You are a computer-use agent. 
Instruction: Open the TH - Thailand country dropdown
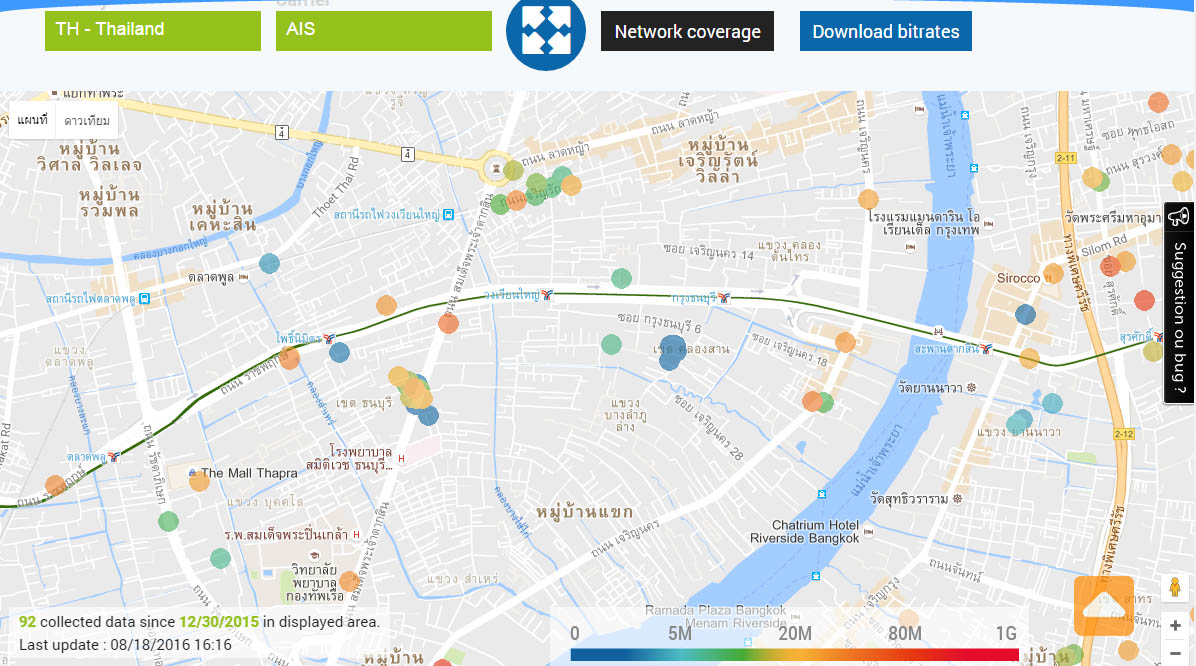click(153, 31)
